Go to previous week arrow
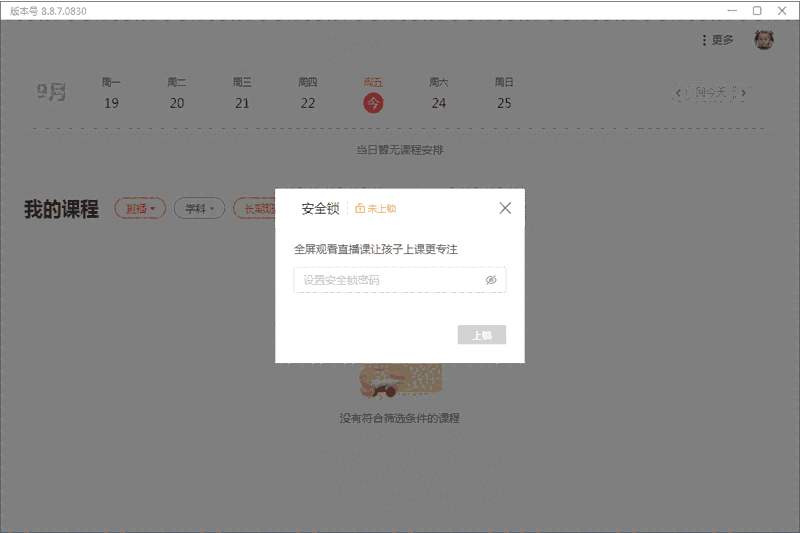800x533 pixels. tap(678, 93)
